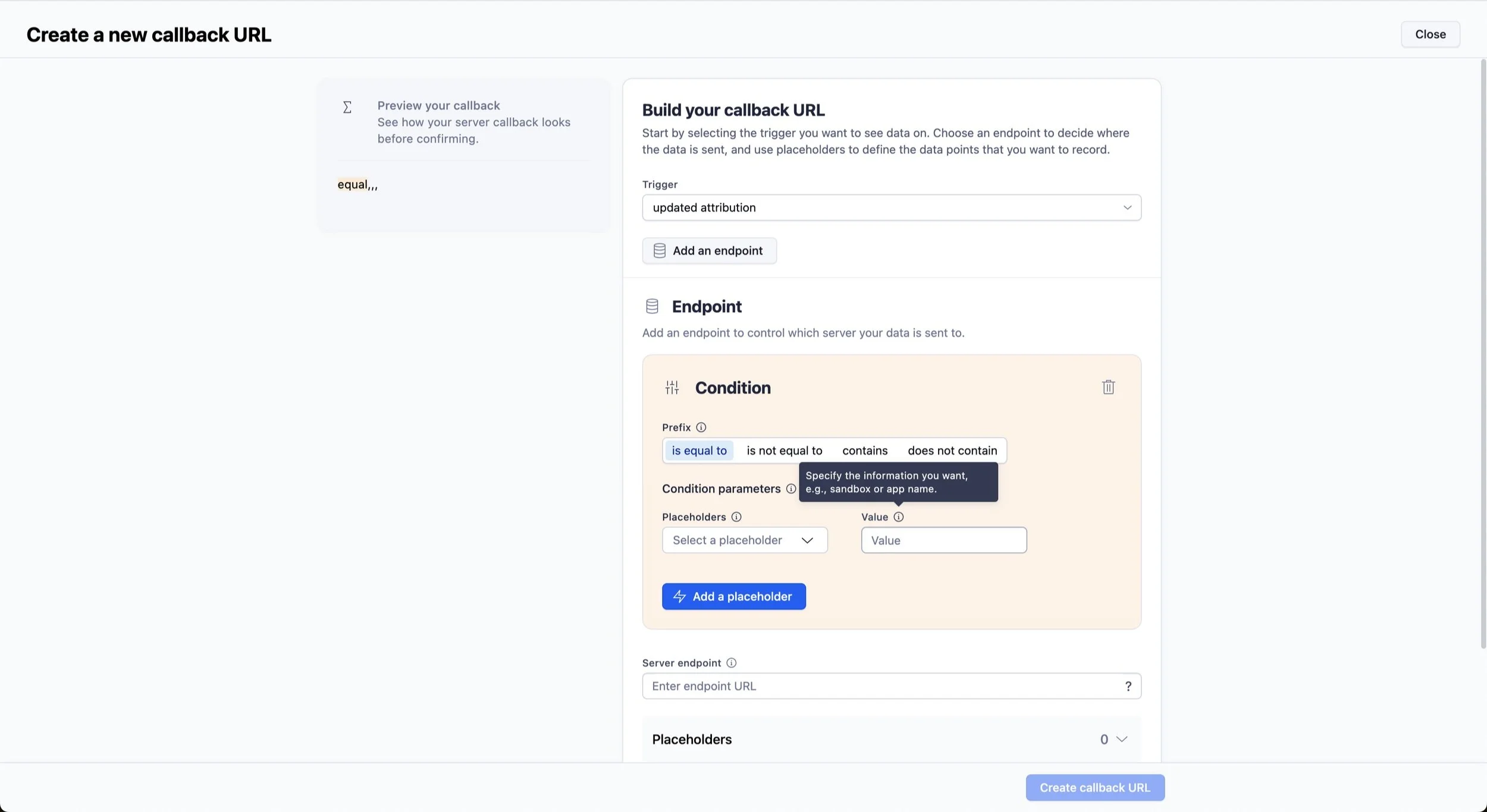Click the info icon beside Condition parameters
The width and height of the screenshot is (1487, 812).
tap(790, 489)
